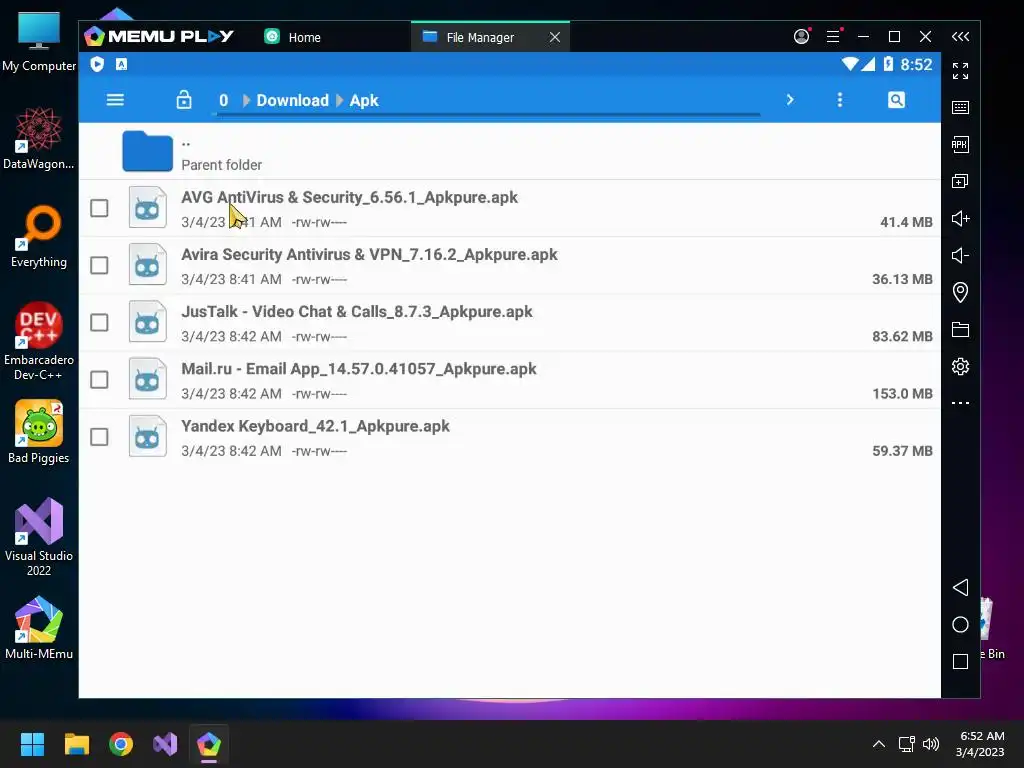Close the File Manager tab
The image size is (1024, 768).
[554, 37]
